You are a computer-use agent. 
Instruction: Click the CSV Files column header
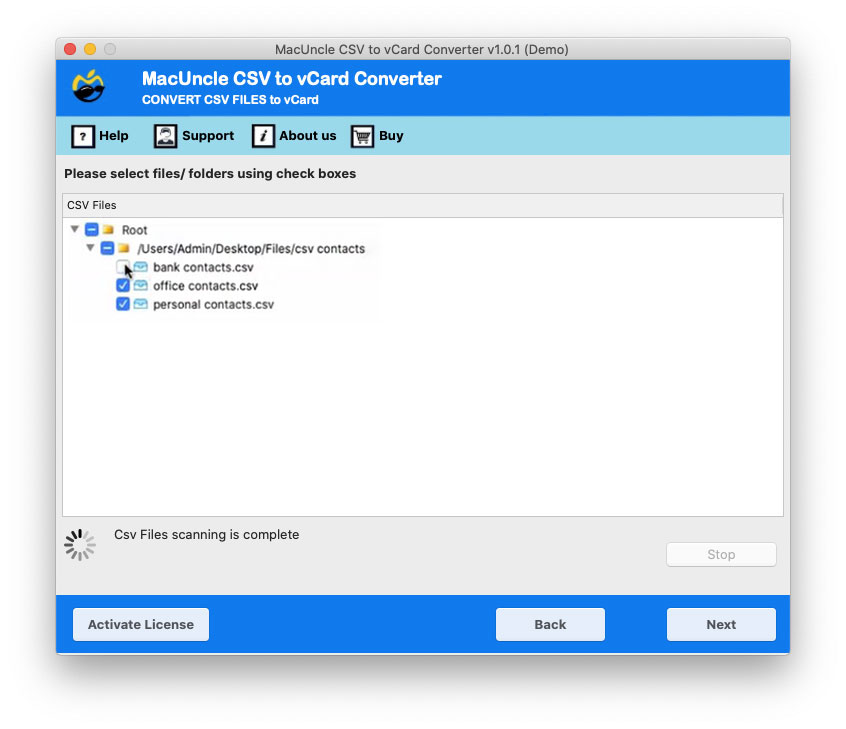click(x=423, y=206)
